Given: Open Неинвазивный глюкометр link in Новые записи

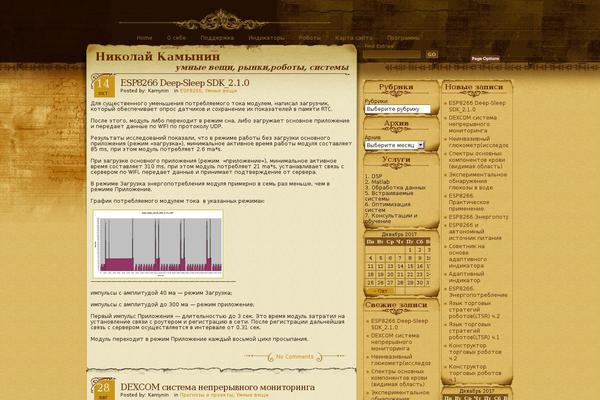Looking at the screenshot, I should [x=478, y=142].
